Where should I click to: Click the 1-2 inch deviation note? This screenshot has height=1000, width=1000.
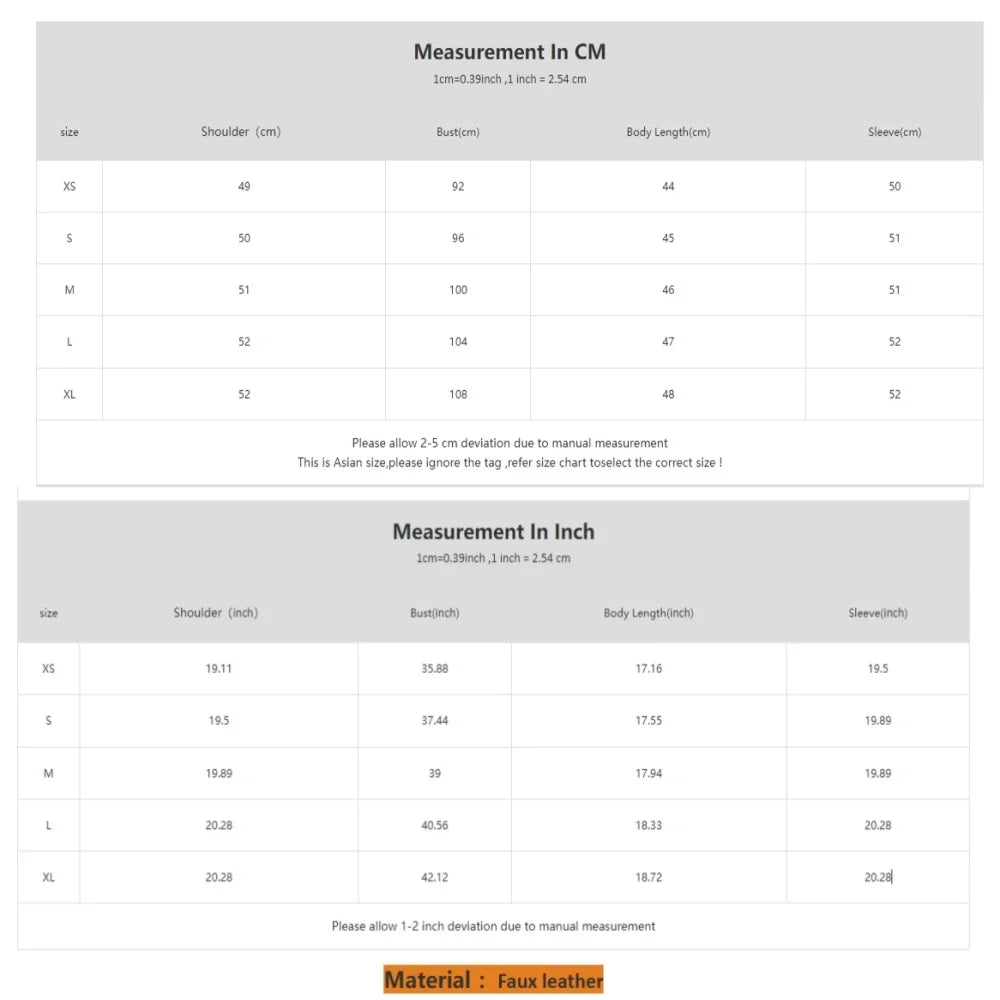pyautogui.click(x=493, y=926)
